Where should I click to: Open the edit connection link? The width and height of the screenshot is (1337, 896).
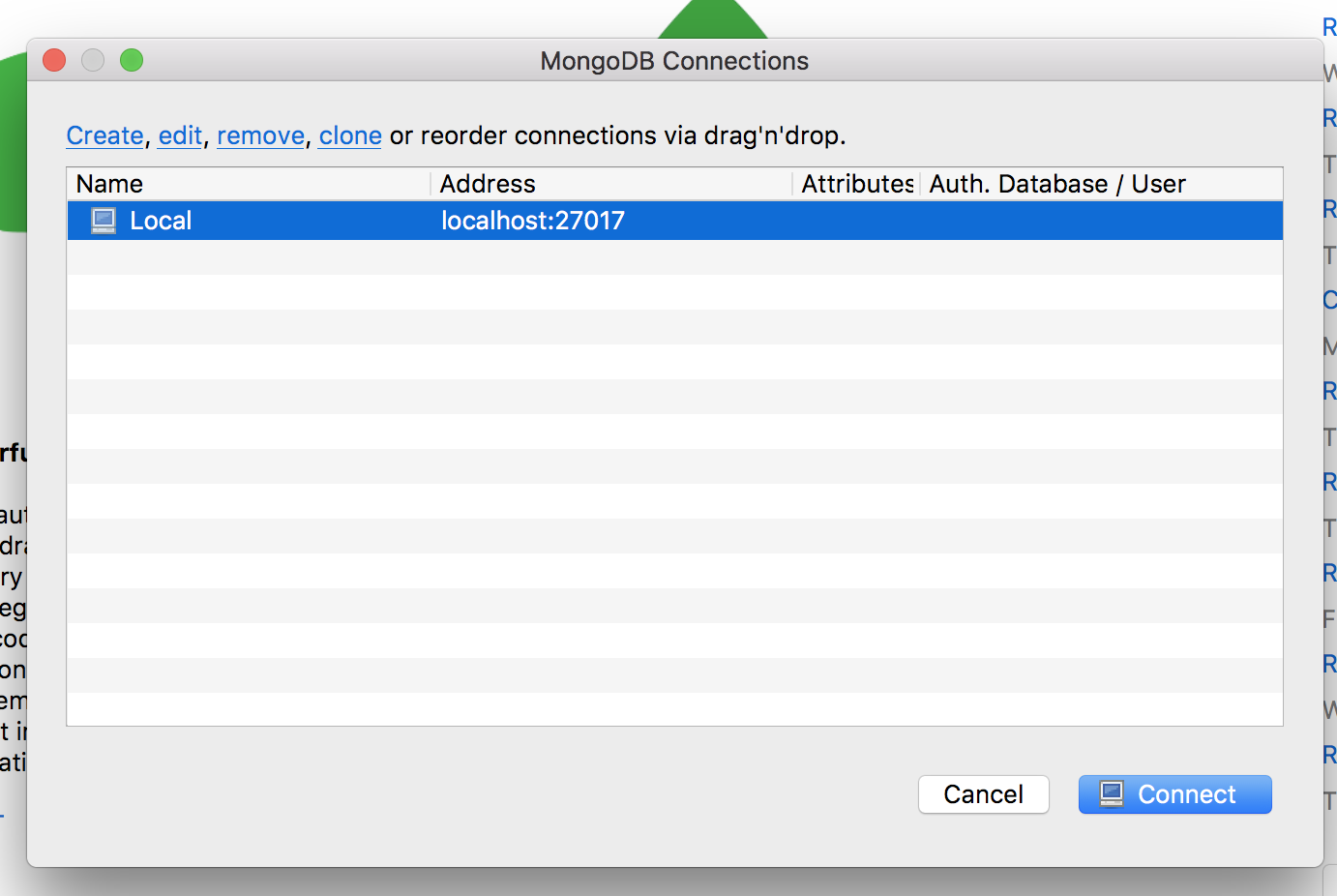coord(180,135)
